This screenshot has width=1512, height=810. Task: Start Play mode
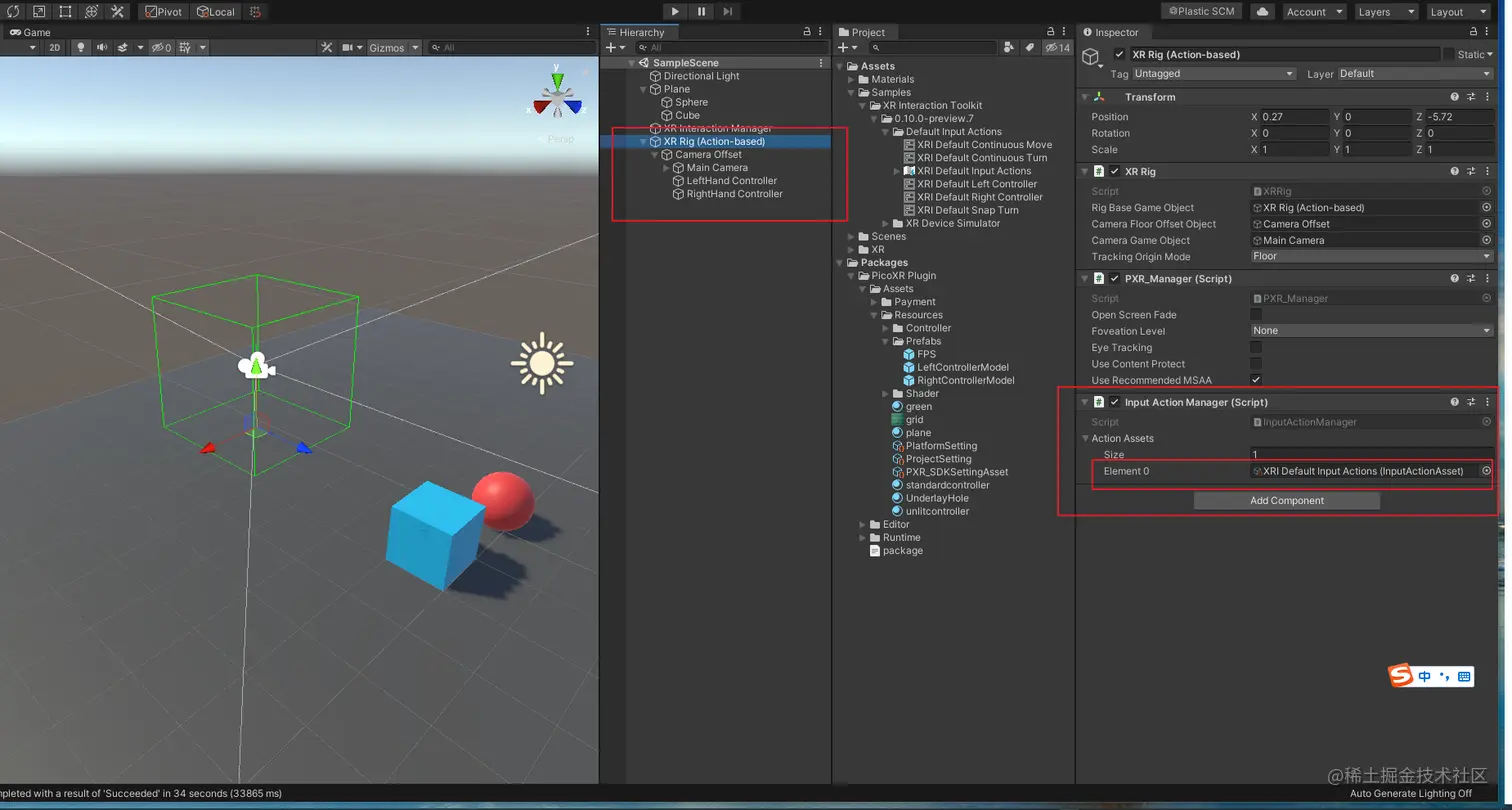(675, 12)
